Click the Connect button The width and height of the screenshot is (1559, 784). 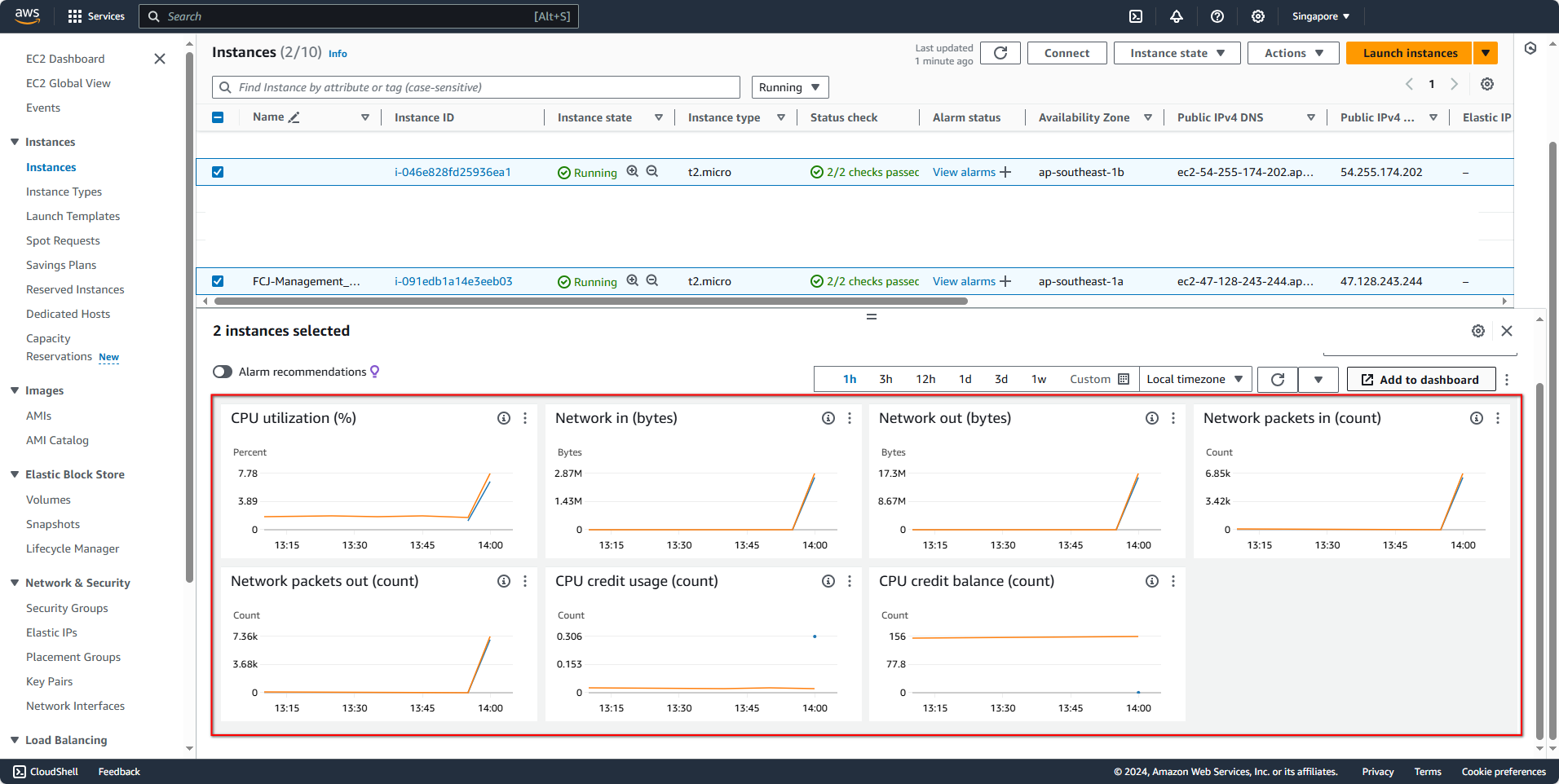1067,53
